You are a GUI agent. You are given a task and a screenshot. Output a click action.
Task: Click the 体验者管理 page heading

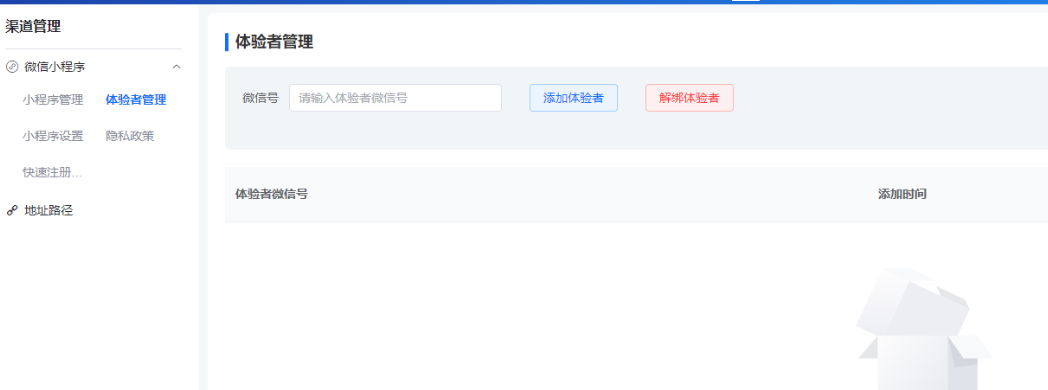pos(274,42)
